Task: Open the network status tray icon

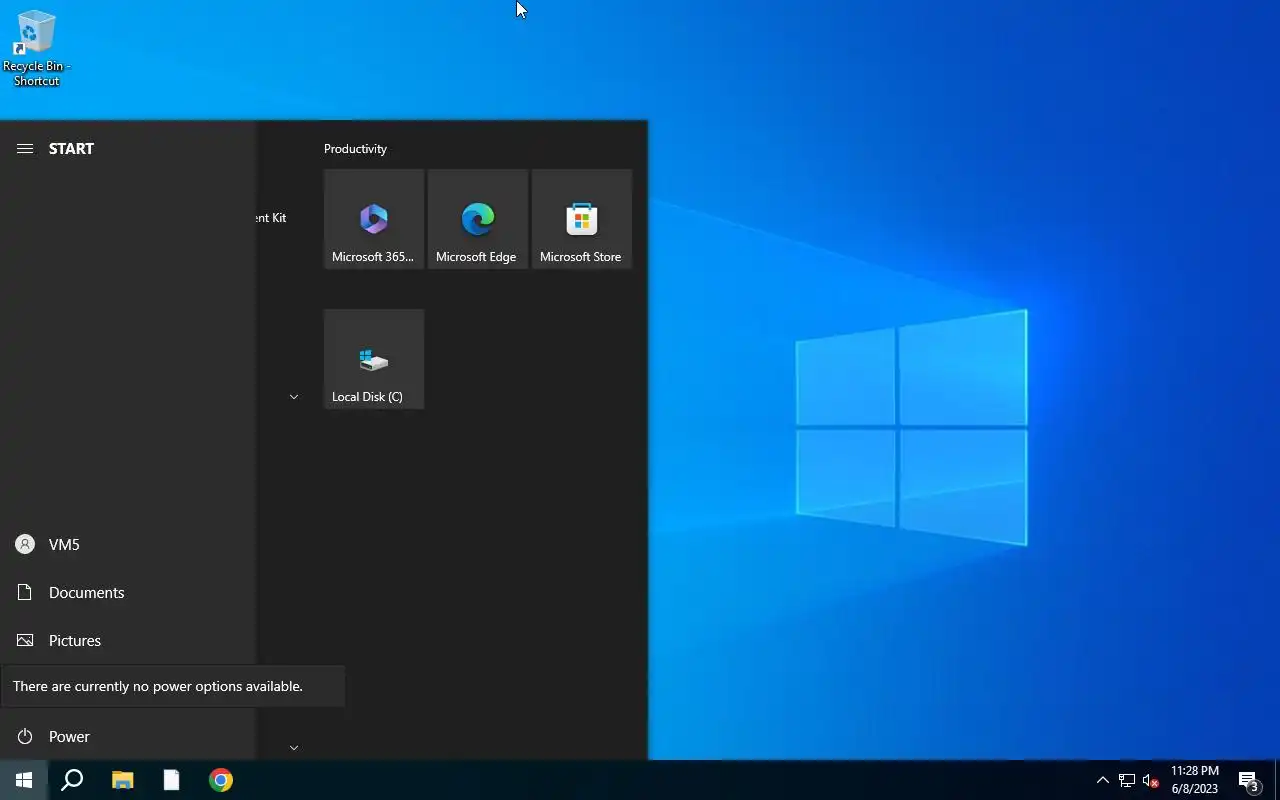Action: [1127, 780]
